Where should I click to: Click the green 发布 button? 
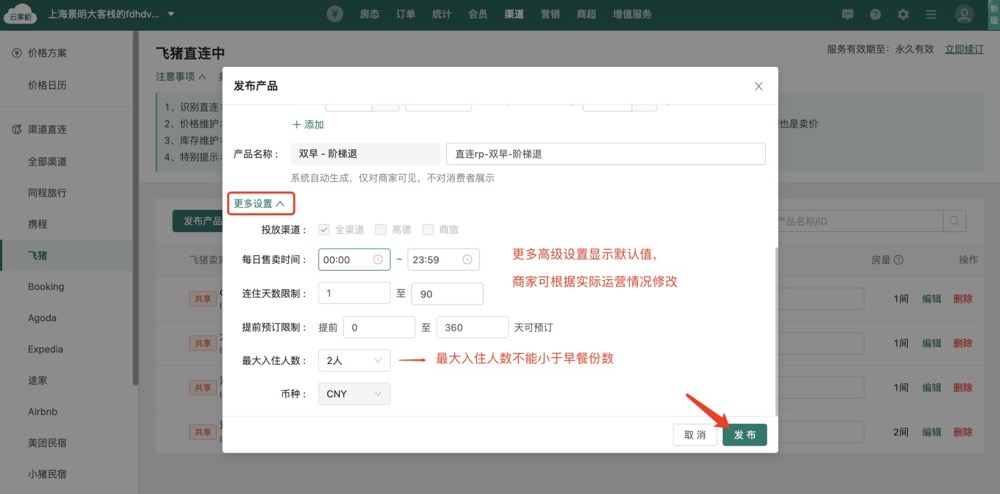pyautogui.click(x=745, y=435)
